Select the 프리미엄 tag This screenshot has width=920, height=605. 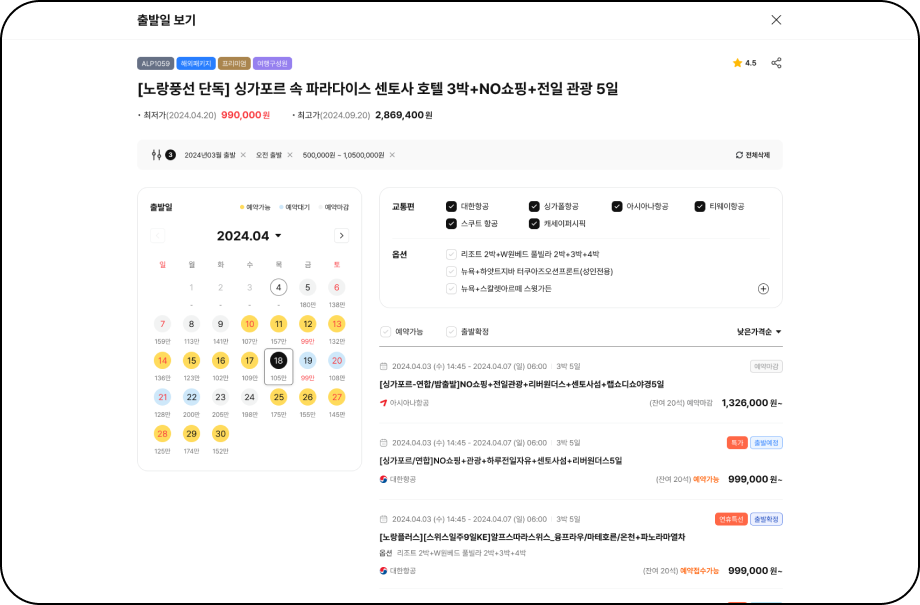pos(234,63)
